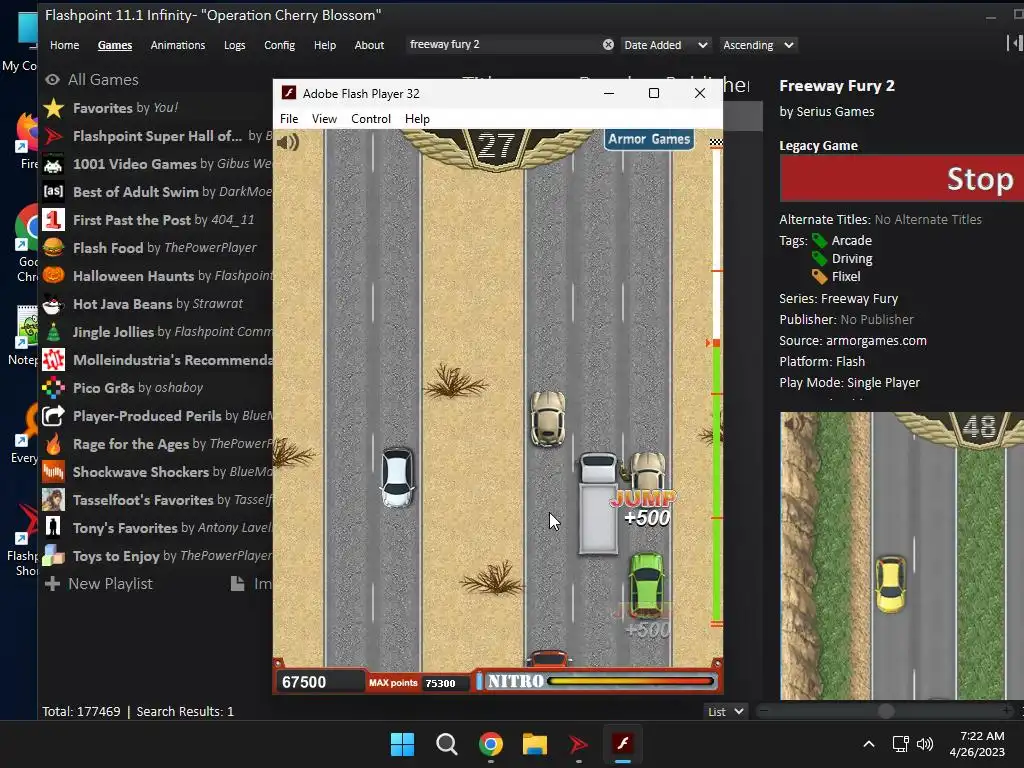The height and width of the screenshot is (768, 1024).
Task: Click New Playlist button
Action: [x=99, y=584]
